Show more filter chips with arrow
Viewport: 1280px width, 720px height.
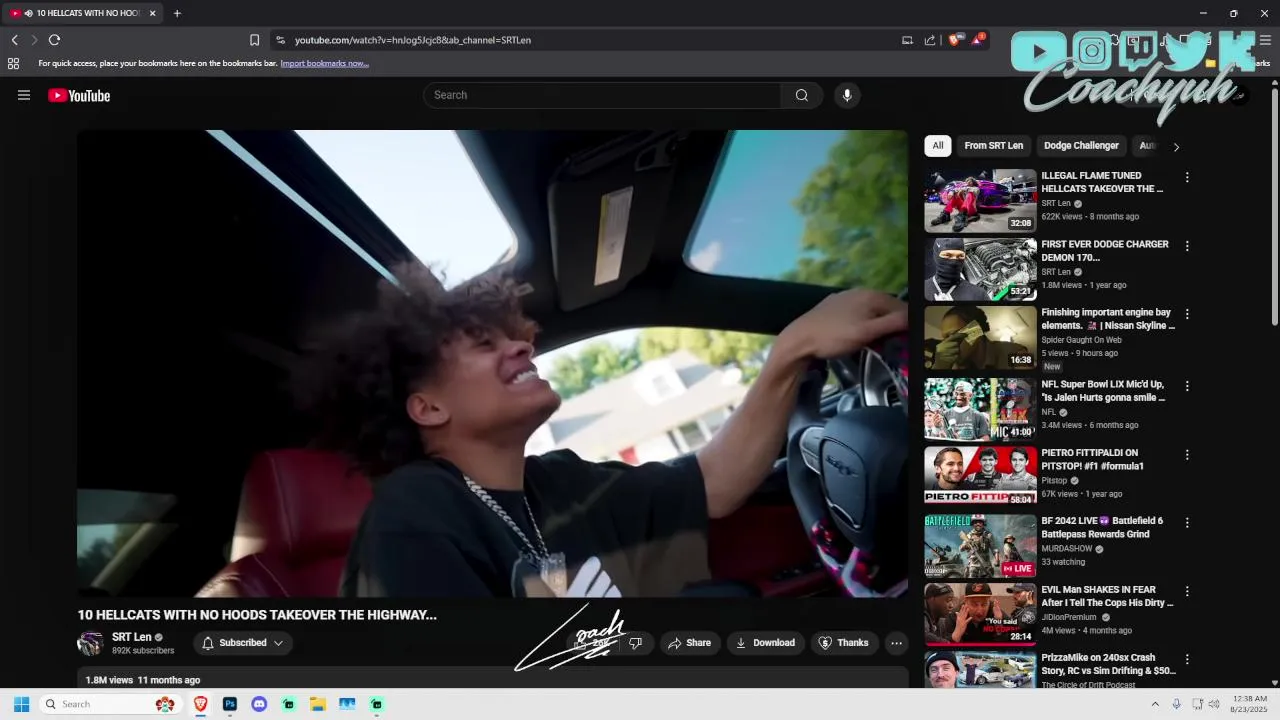(1176, 147)
